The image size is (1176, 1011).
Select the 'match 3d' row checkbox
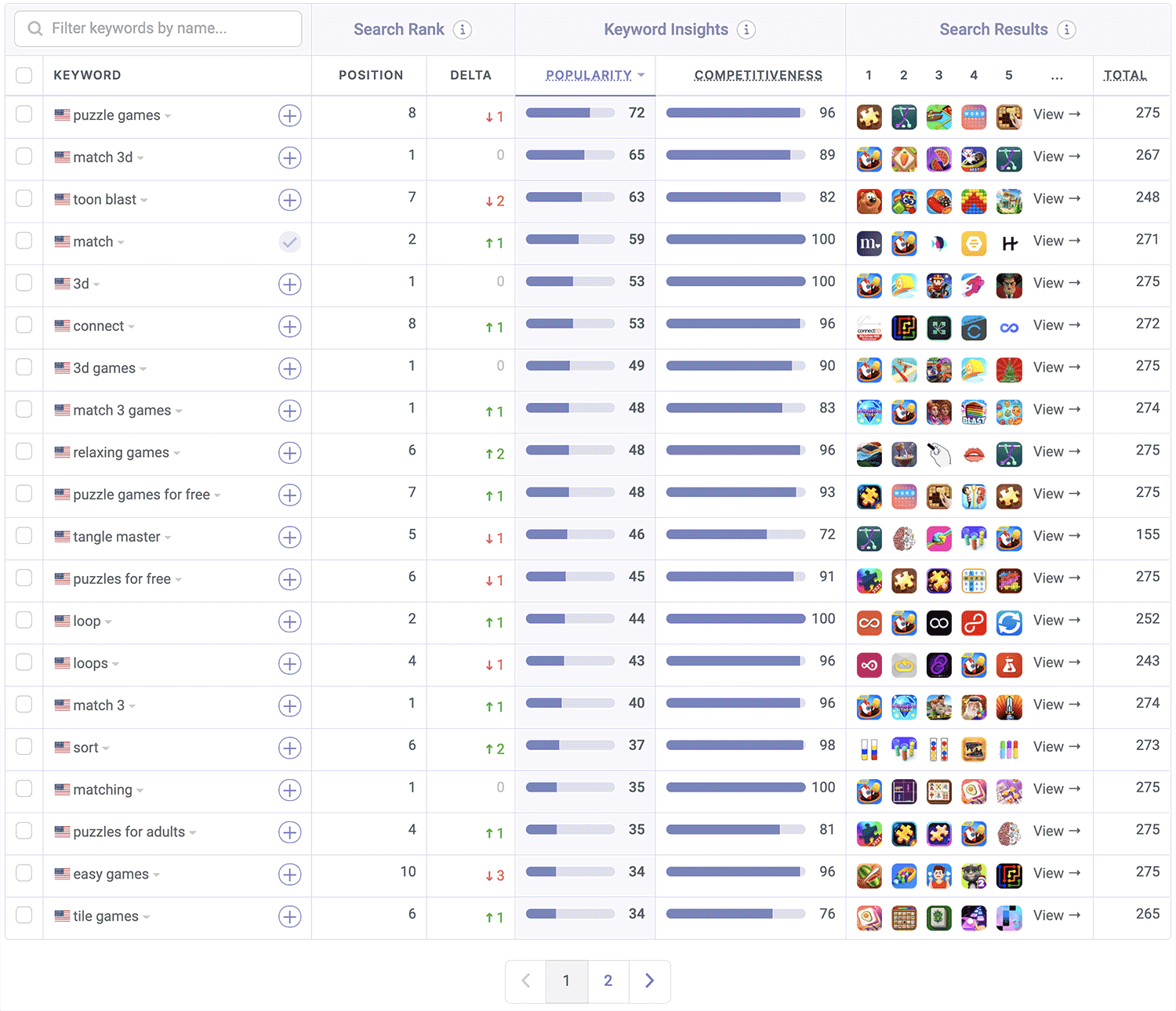[x=24, y=156]
